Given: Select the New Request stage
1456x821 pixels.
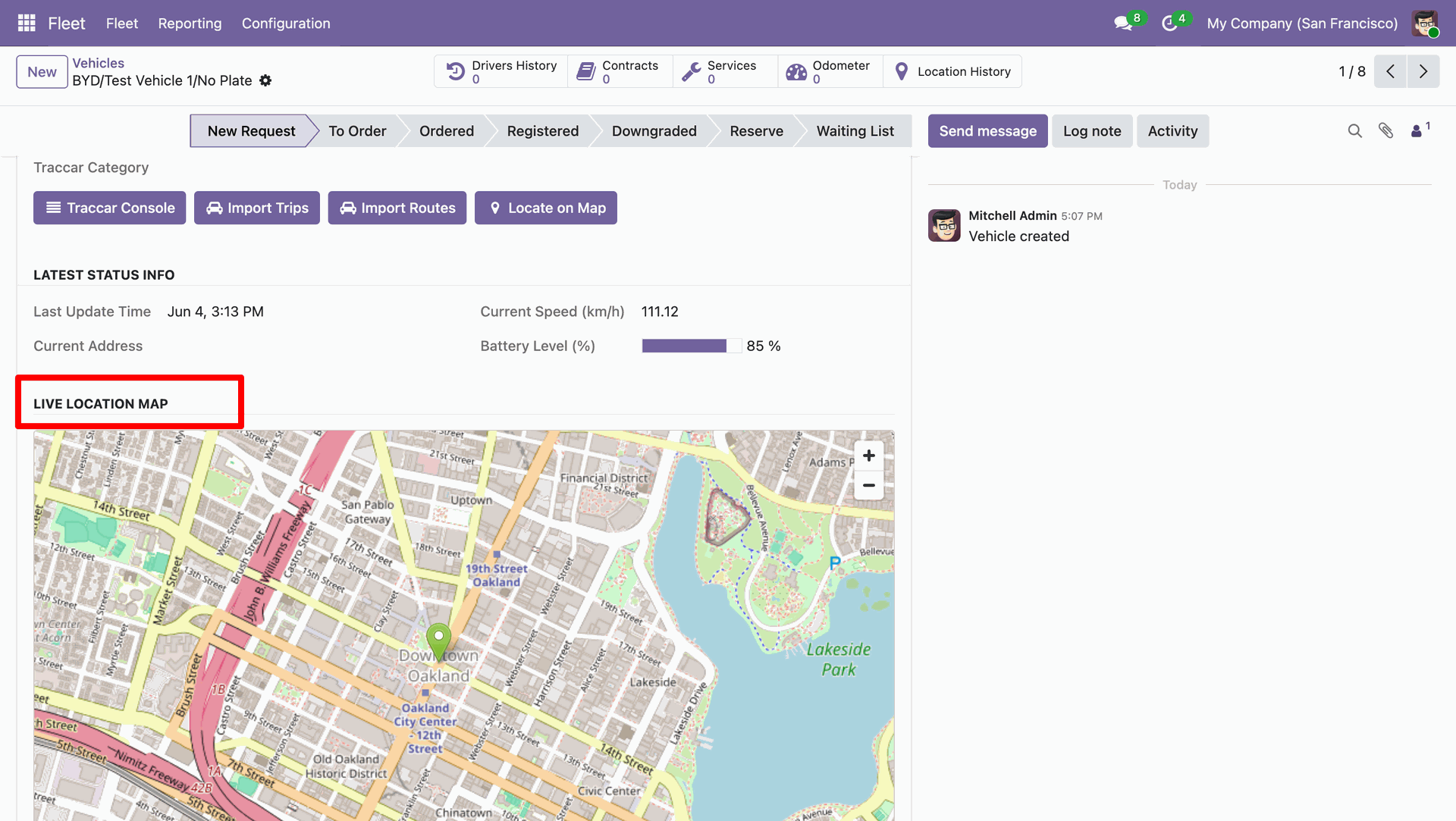Looking at the screenshot, I should [251, 131].
